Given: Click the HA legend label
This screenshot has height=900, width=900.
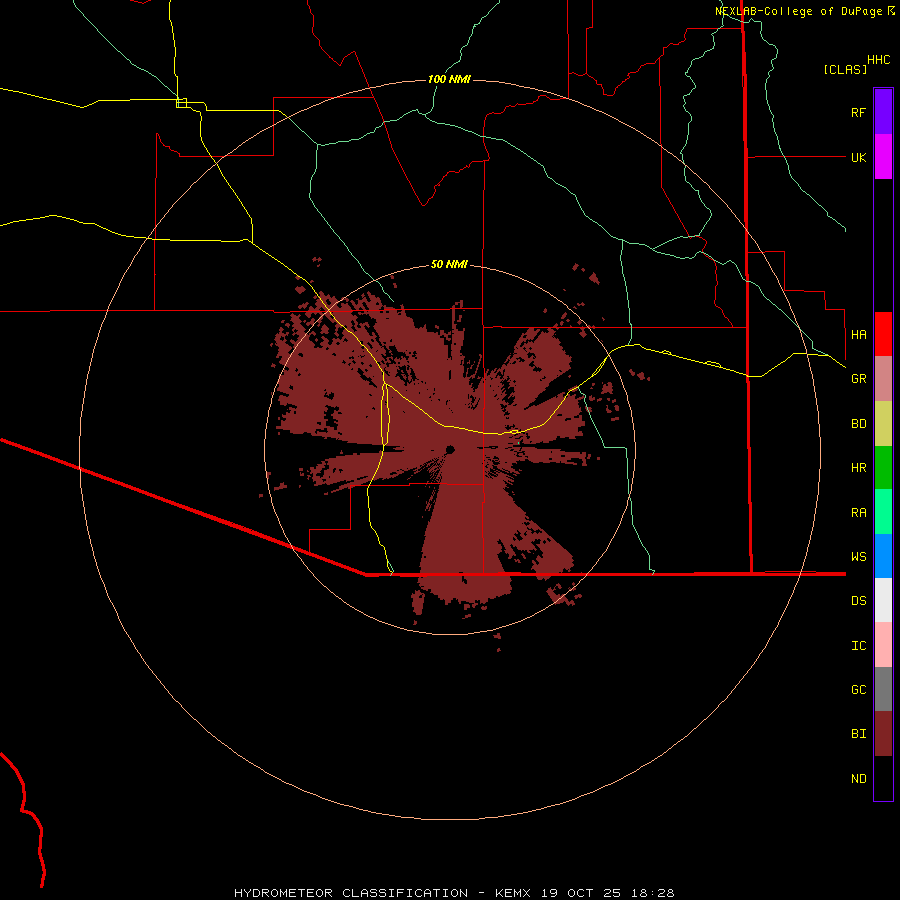Looking at the screenshot, I should click(858, 334).
